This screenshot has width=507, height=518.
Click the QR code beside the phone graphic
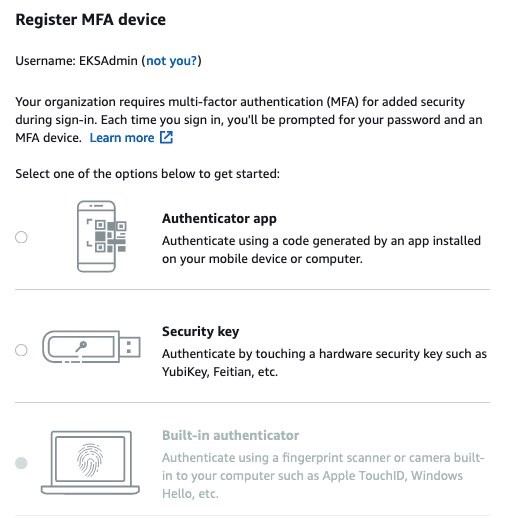(x=110, y=236)
